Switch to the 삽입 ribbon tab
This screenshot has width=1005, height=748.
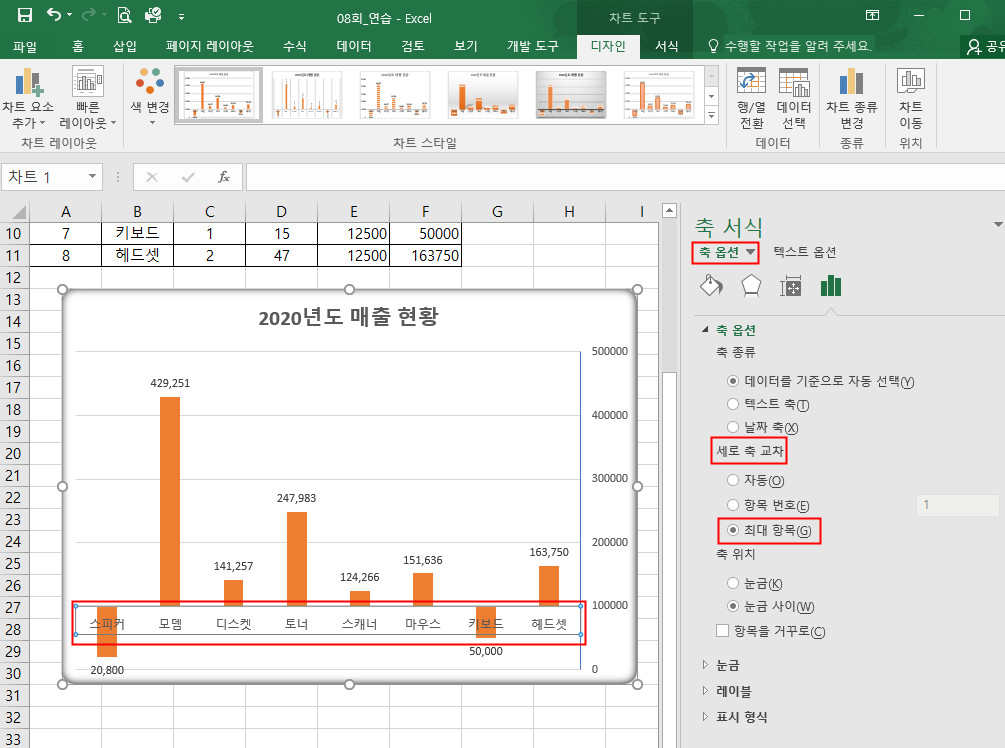click(x=125, y=46)
